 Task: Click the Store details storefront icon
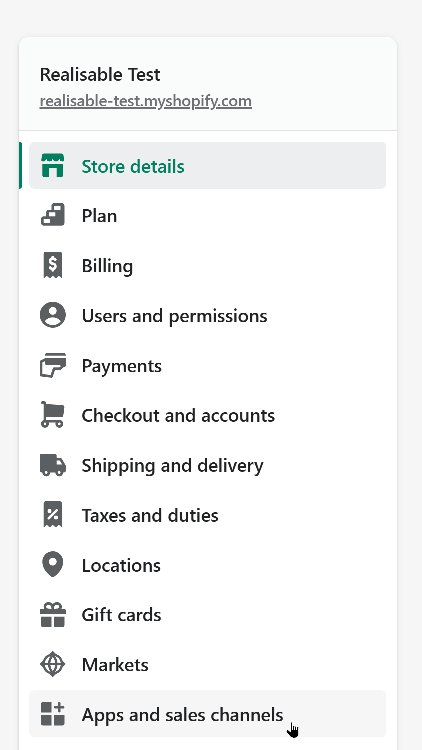[53, 165]
